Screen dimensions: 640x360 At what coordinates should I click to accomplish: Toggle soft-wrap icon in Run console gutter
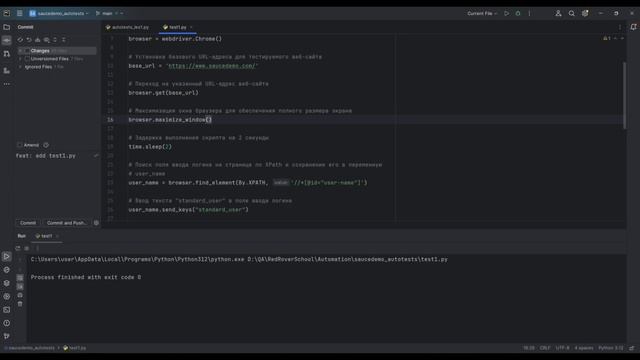pos(20,278)
